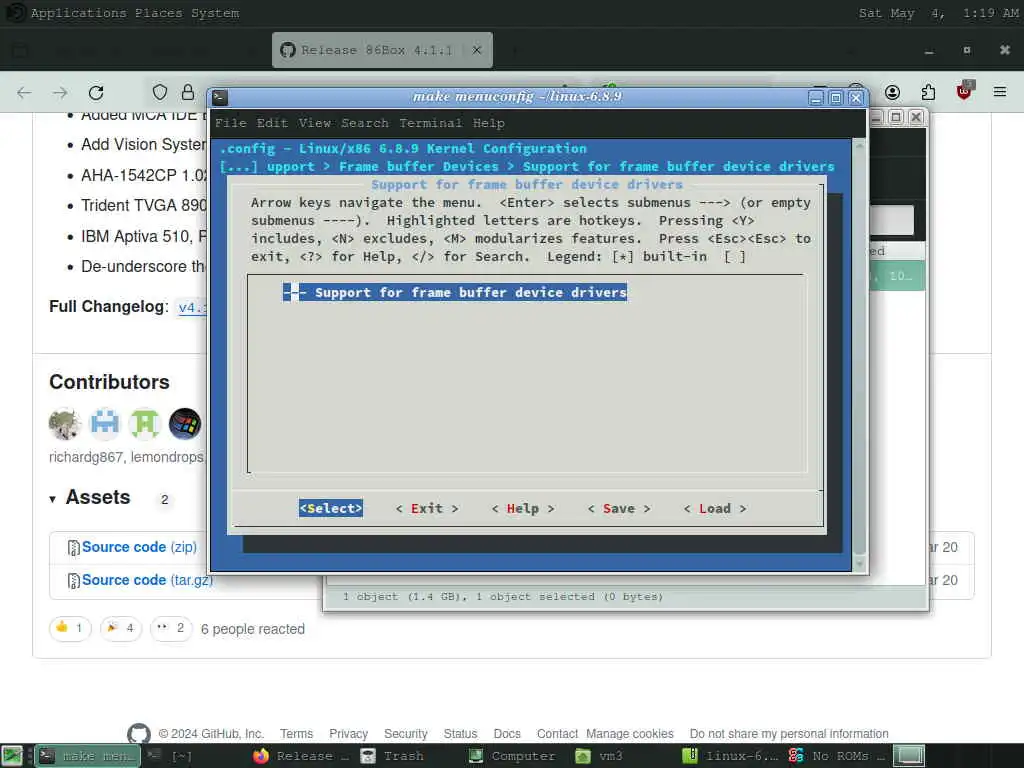Switch to the Computer taskbar item
Image resolution: width=1024 pixels, height=768 pixels.
pos(513,756)
